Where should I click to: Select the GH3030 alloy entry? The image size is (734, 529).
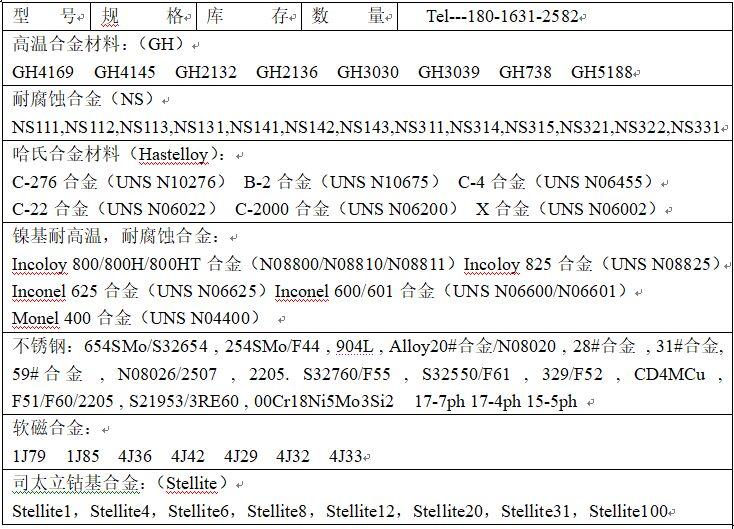pos(367,72)
